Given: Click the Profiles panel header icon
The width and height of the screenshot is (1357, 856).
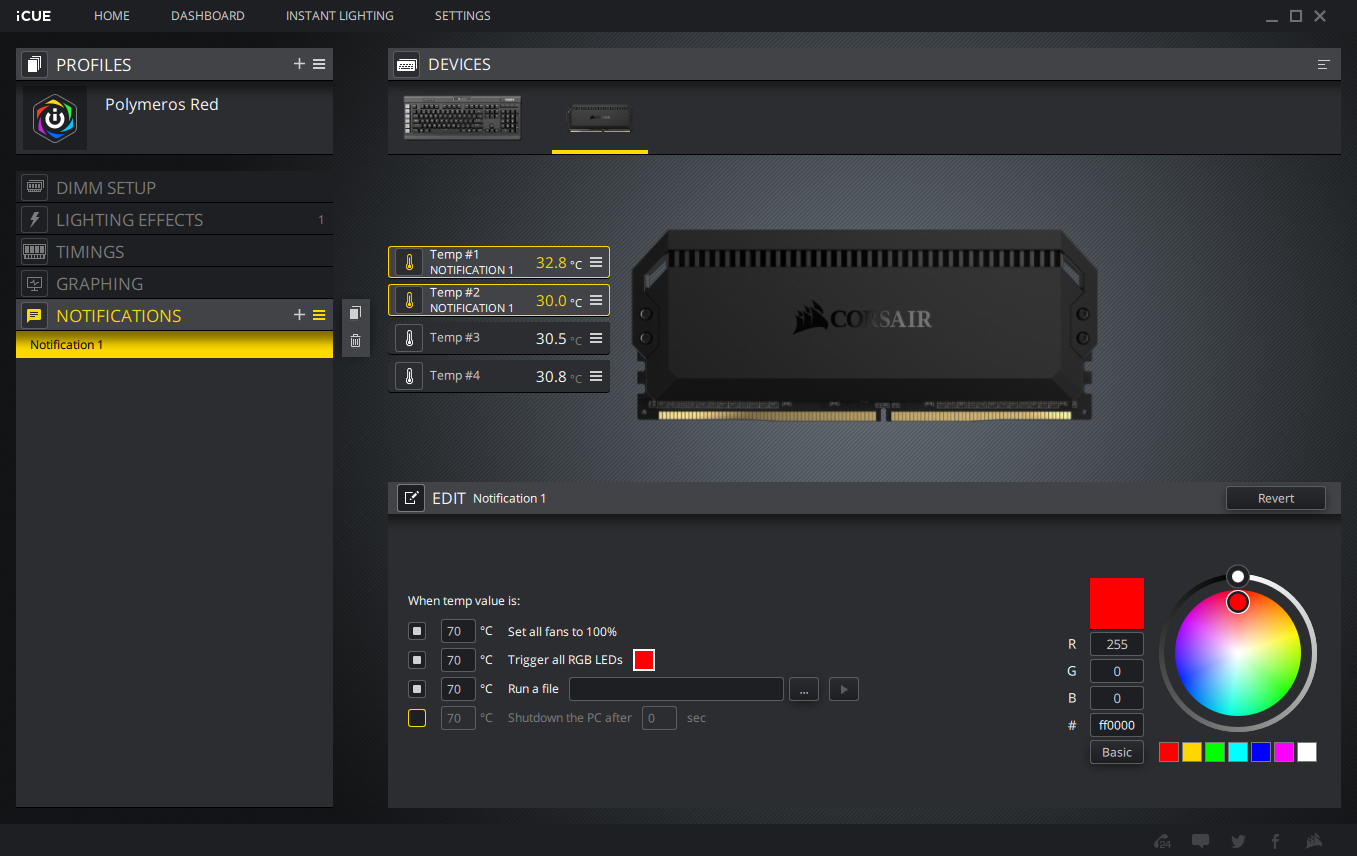Looking at the screenshot, I should click(34, 65).
